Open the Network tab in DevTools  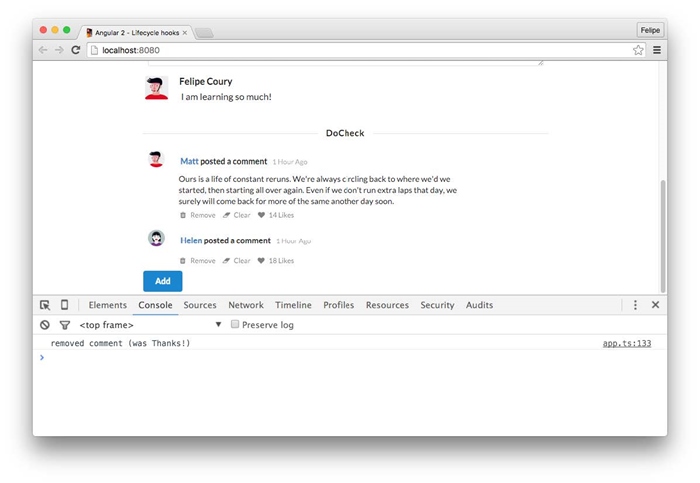tap(245, 305)
